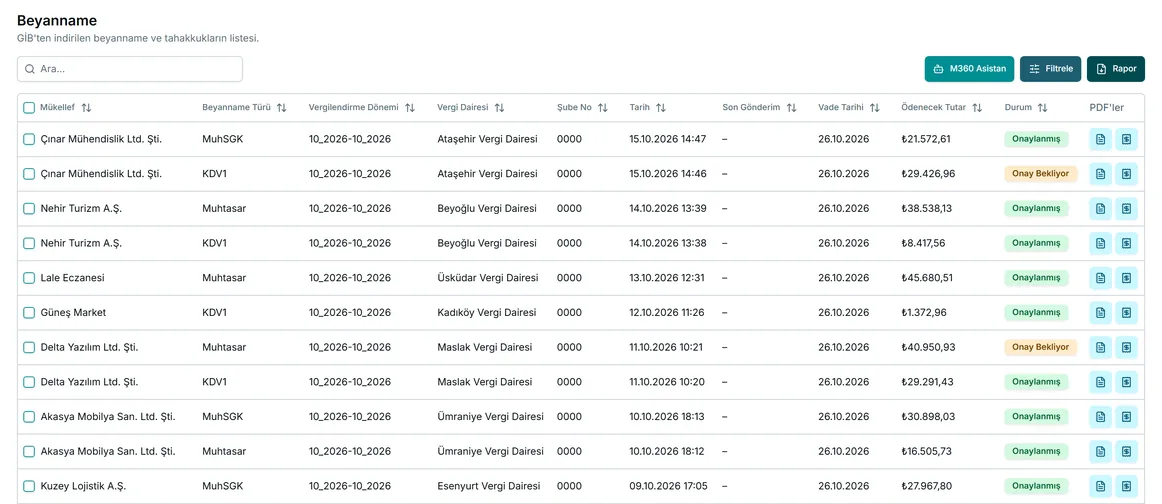Click Kadıköy Vergi Dairesi cell

tap(487, 313)
